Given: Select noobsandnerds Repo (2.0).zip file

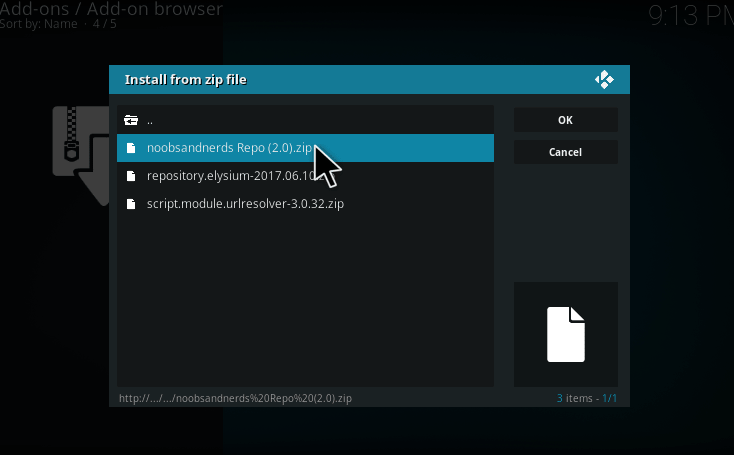Looking at the screenshot, I should pyautogui.click(x=305, y=148).
